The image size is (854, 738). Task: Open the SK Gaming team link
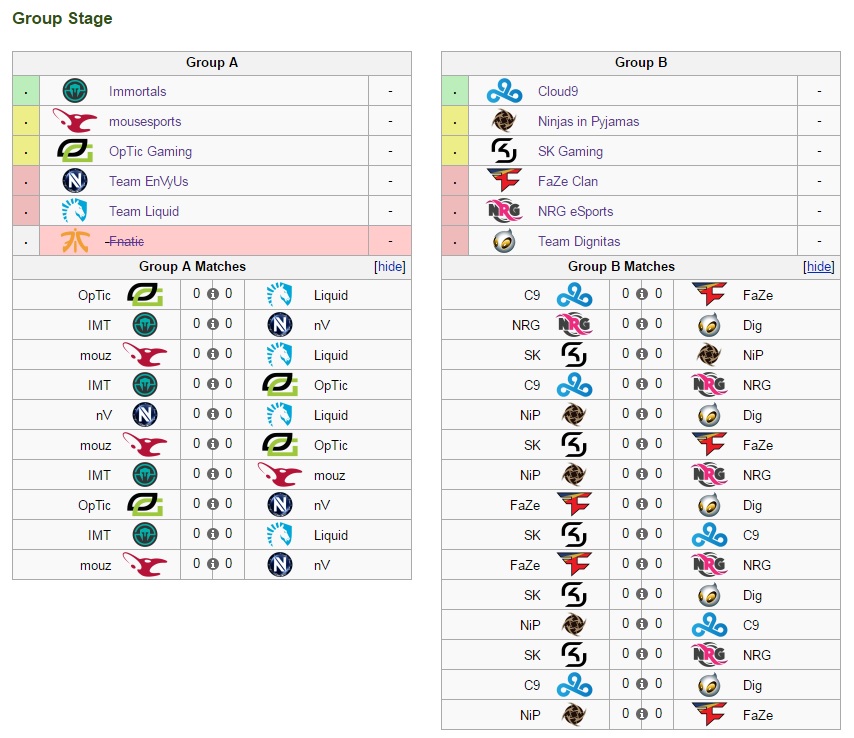(x=570, y=151)
